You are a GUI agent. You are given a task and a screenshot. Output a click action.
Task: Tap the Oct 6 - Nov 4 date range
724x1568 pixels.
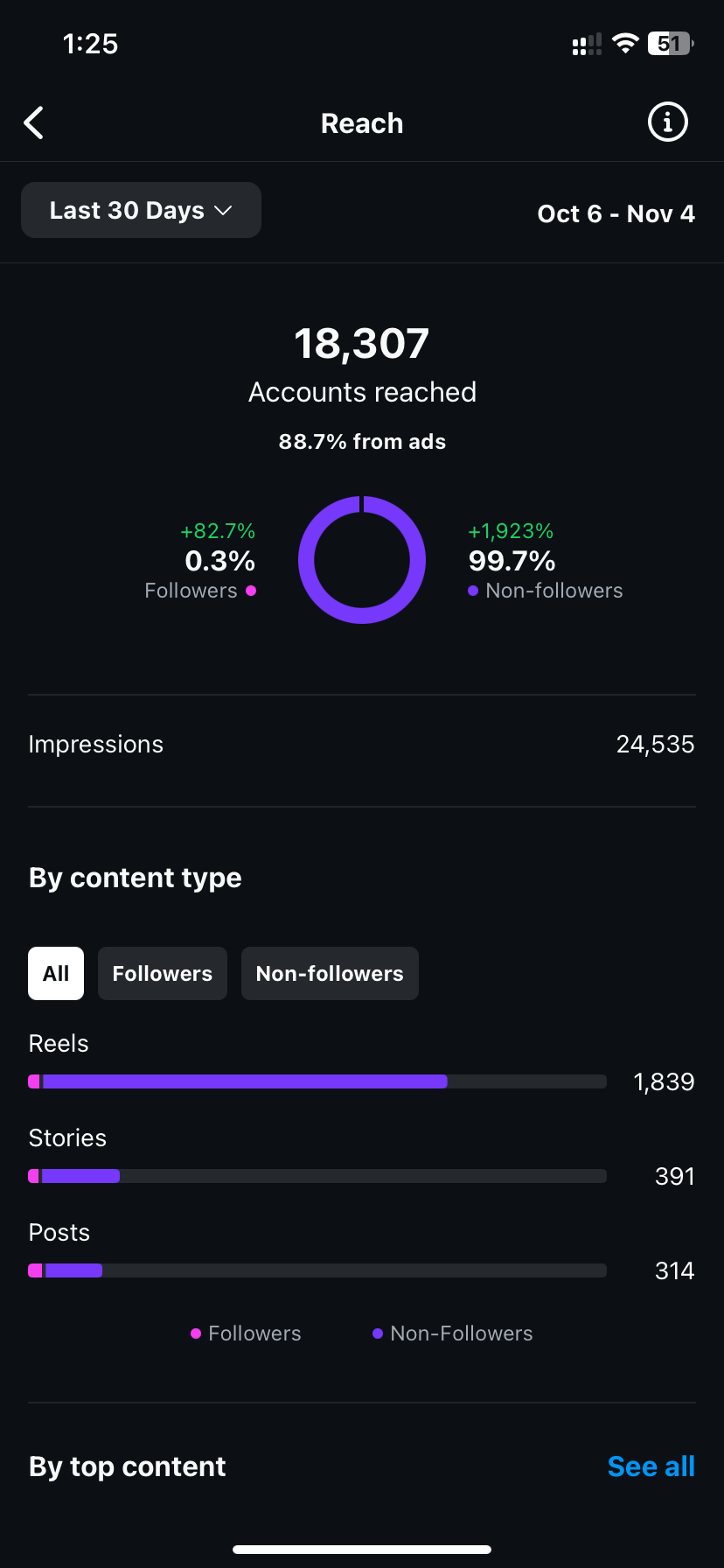click(x=616, y=214)
